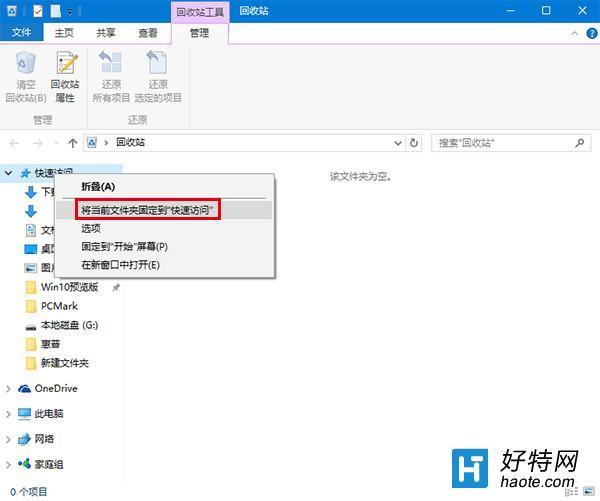Open the Pictures (图片) sidebar item

tap(39, 268)
